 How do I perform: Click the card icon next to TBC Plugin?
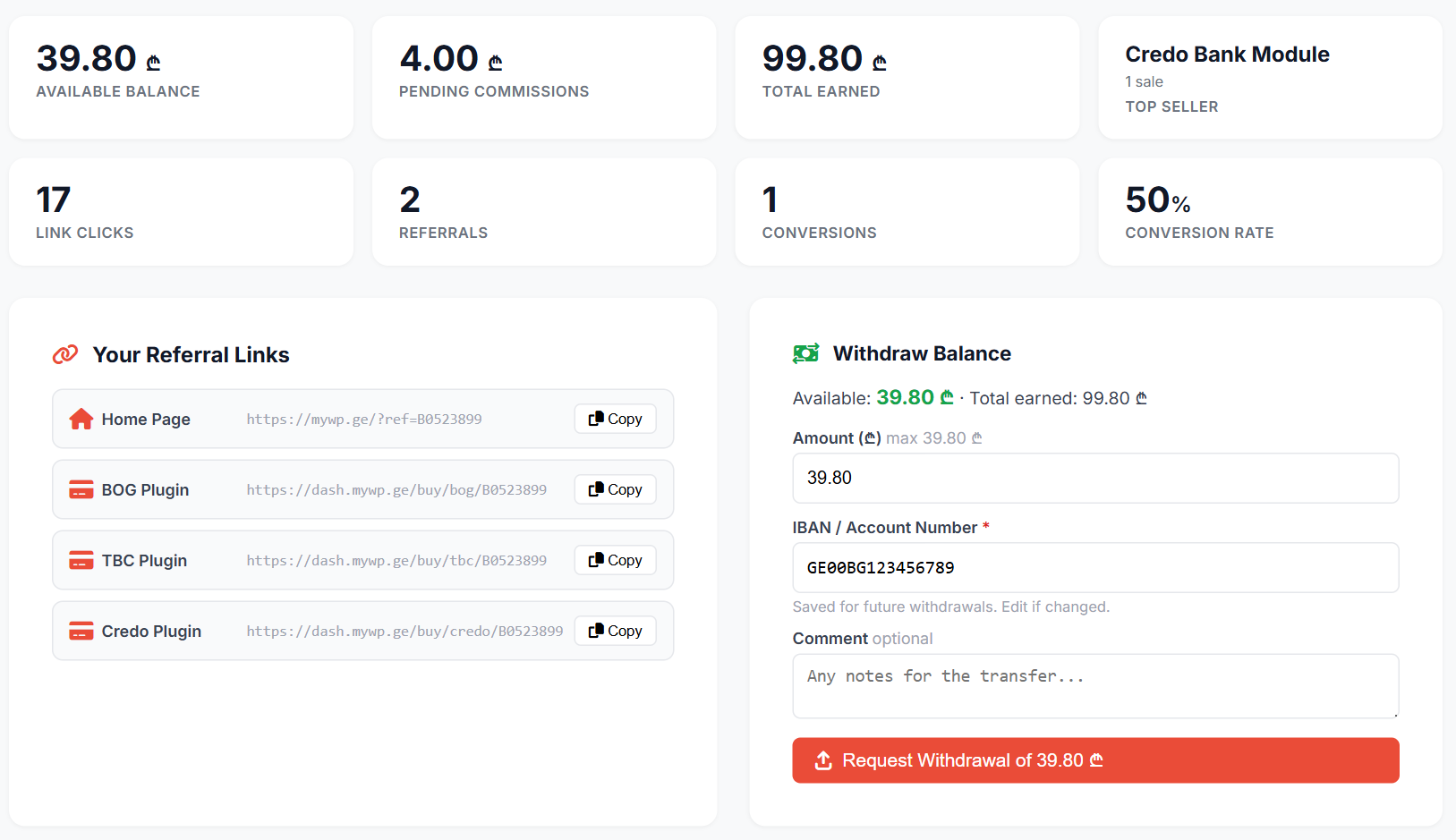(x=81, y=560)
